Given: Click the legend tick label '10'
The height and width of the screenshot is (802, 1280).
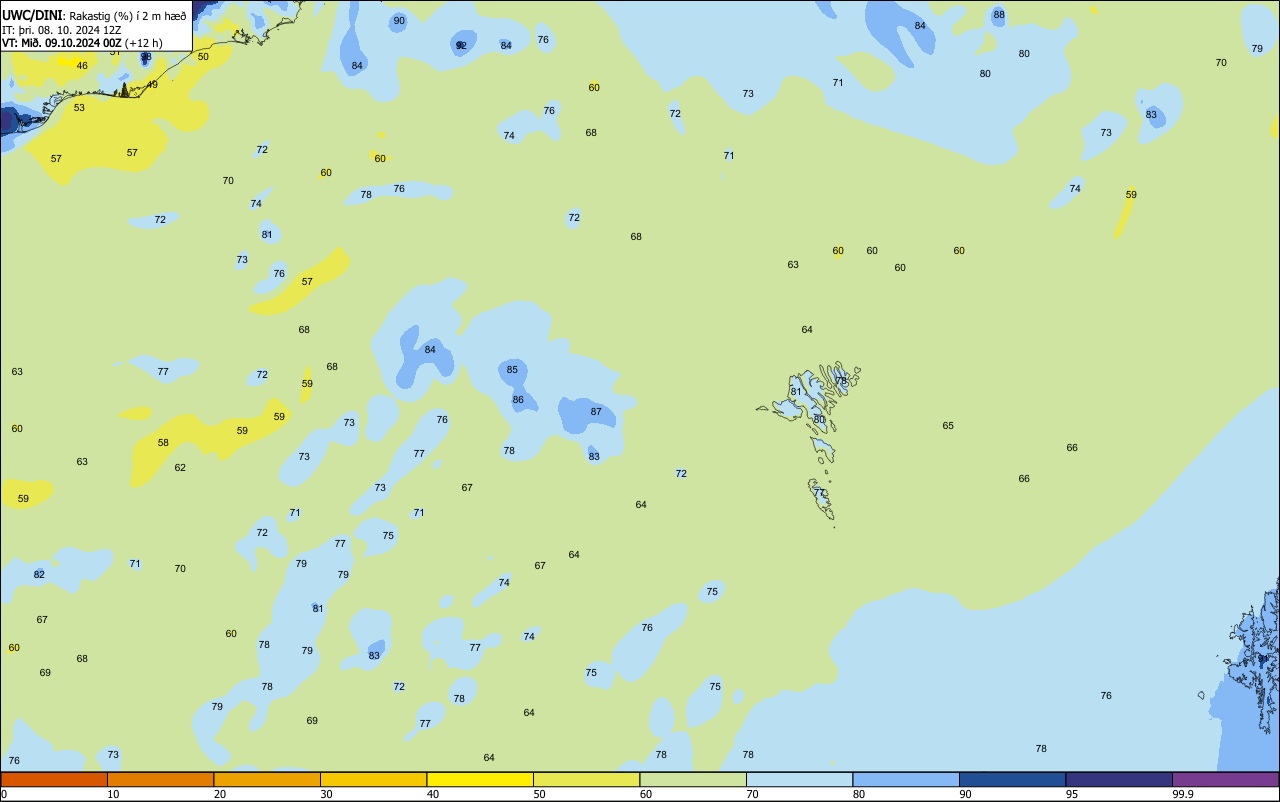Looking at the screenshot, I should click(113, 794).
